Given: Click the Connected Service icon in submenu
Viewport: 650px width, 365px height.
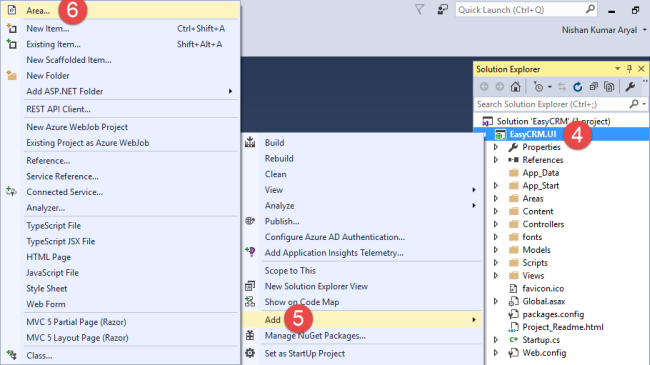Looking at the screenshot, I should tap(12, 192).
